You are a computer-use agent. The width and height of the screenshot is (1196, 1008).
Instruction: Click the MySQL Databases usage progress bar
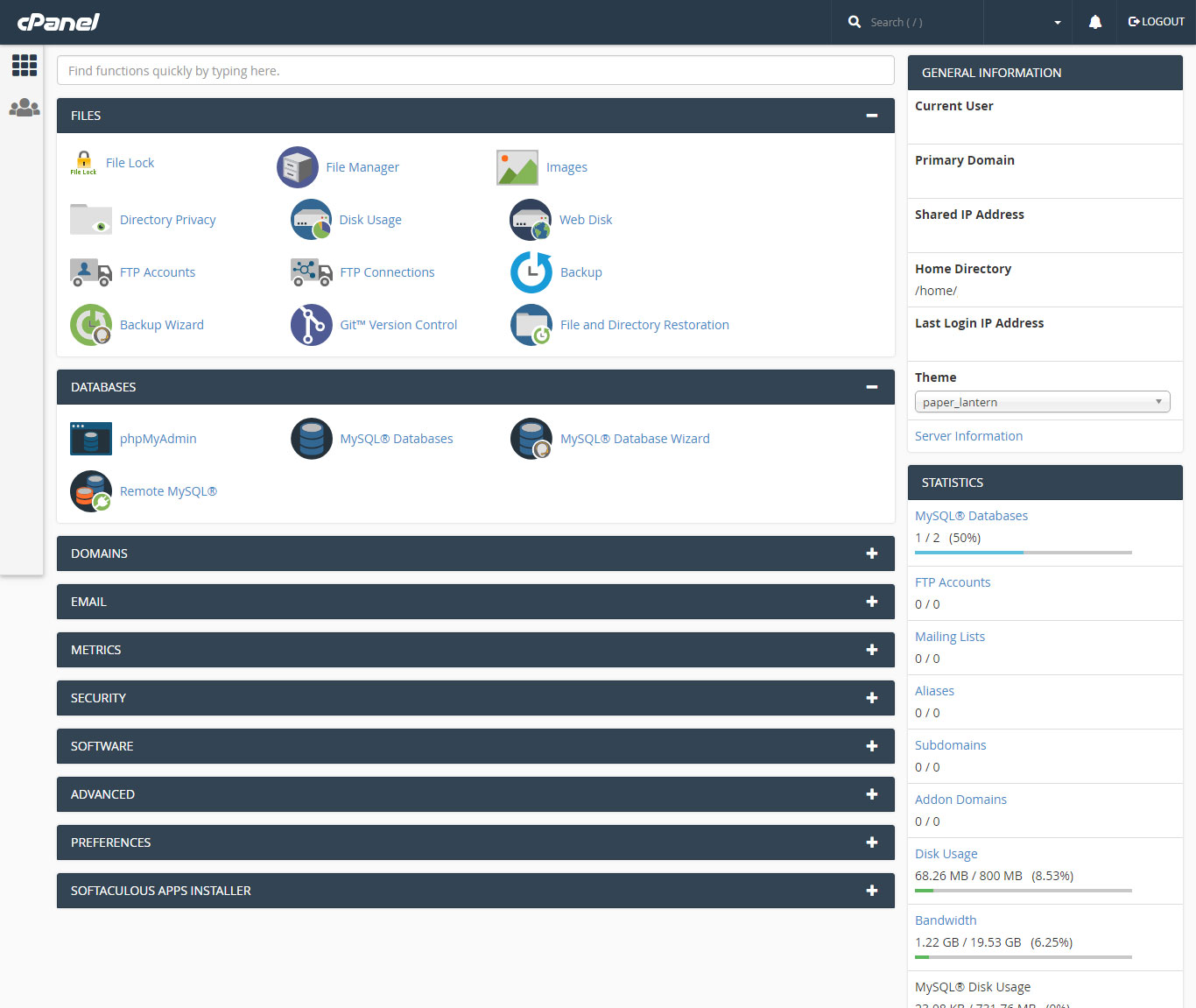point(1024,553)
